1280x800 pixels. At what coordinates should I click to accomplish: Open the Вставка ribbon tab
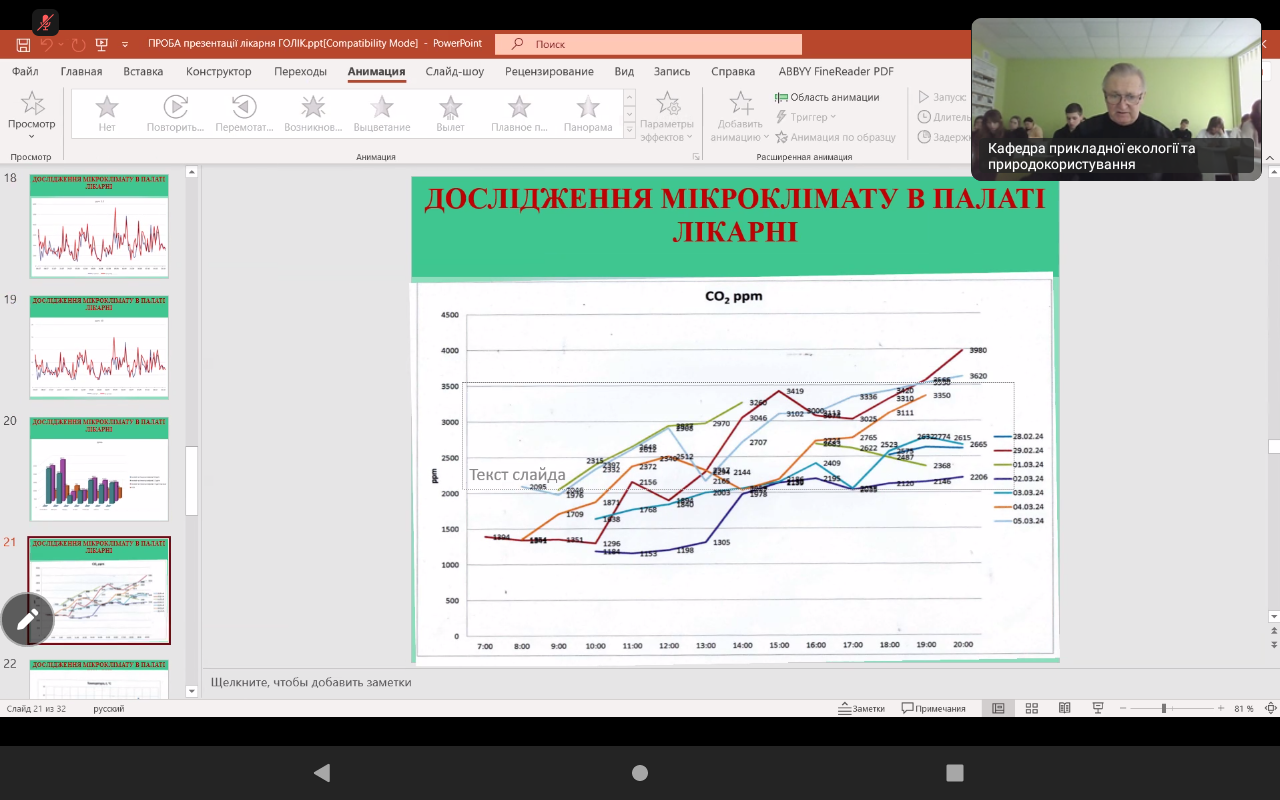tap(143, 71)
